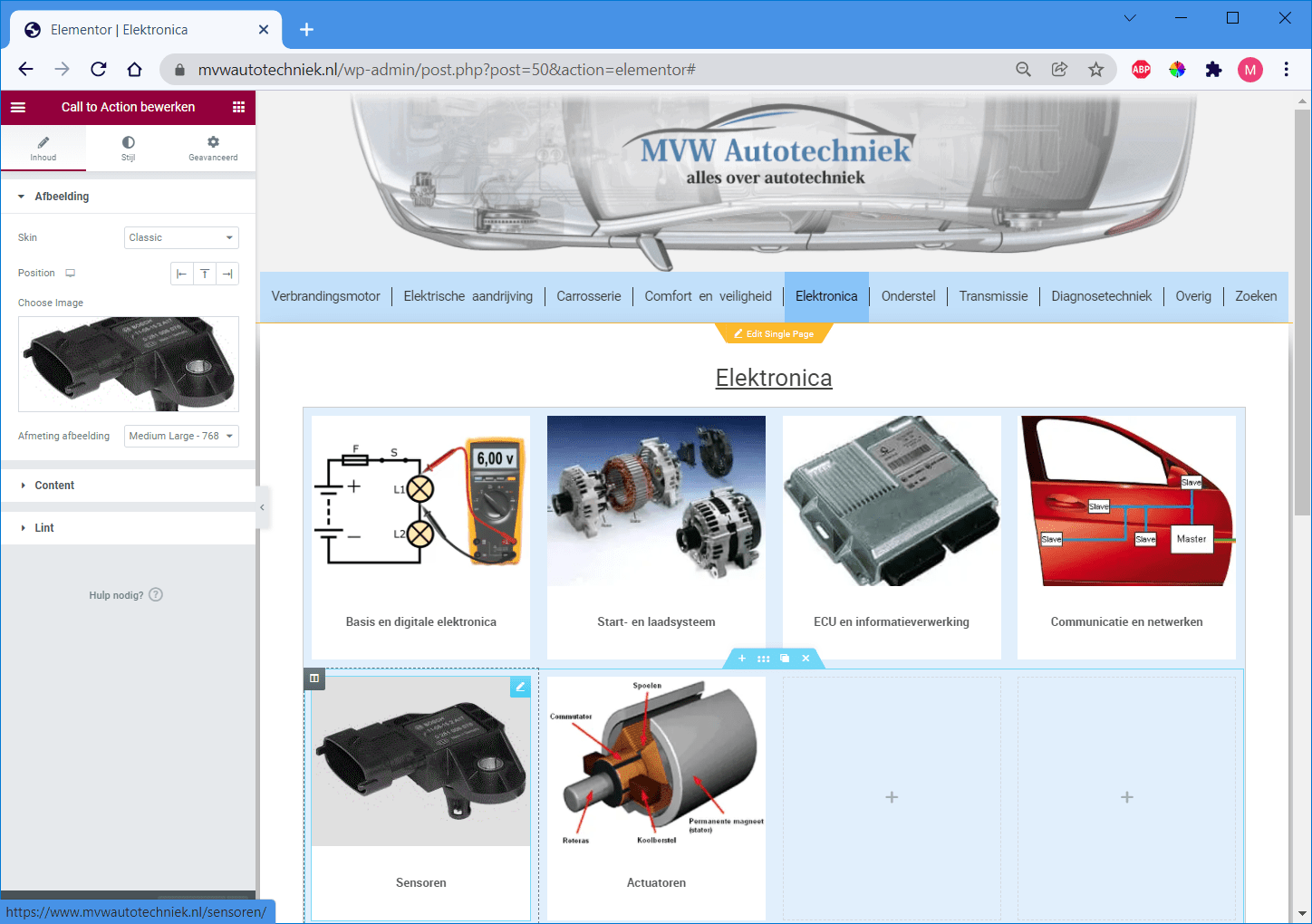Switch to the Geavanceerd tab
The height and width of the screenshot is (924, 1312).
[x=213, y=148]
